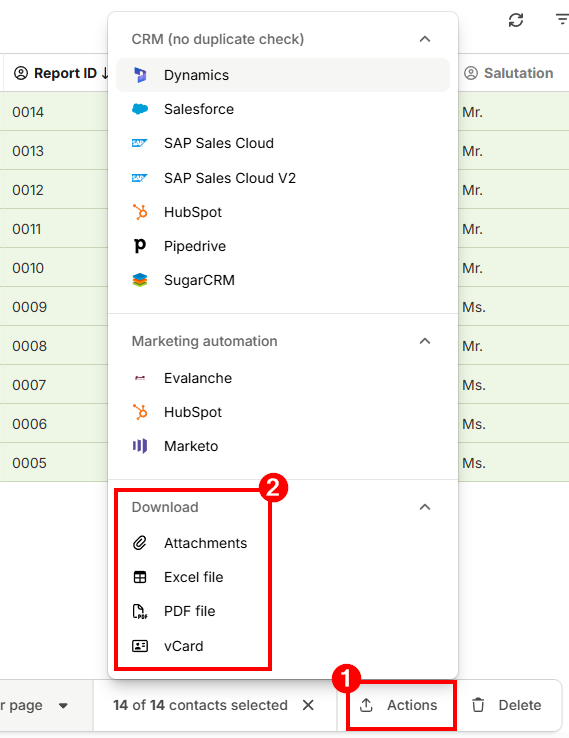The image size is (569, 738).
Task: Click the Delete button
Action: (507, 705)
